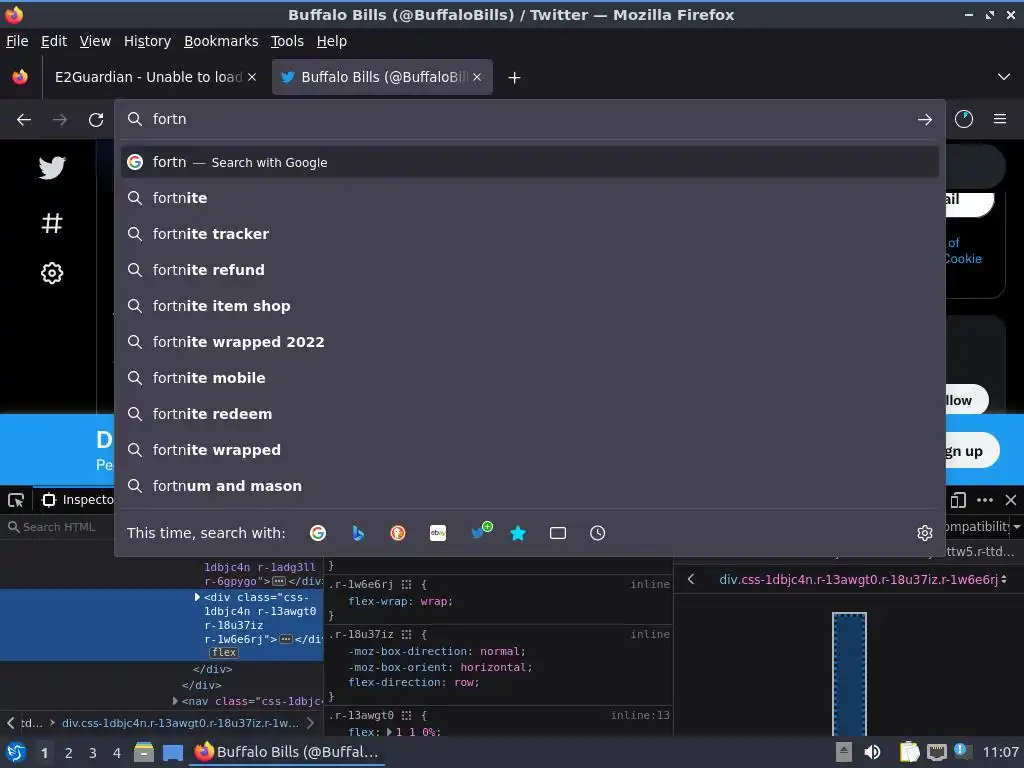
Task: Click the Firefox View icon in tab strip
Action: (x=20, y=77)
